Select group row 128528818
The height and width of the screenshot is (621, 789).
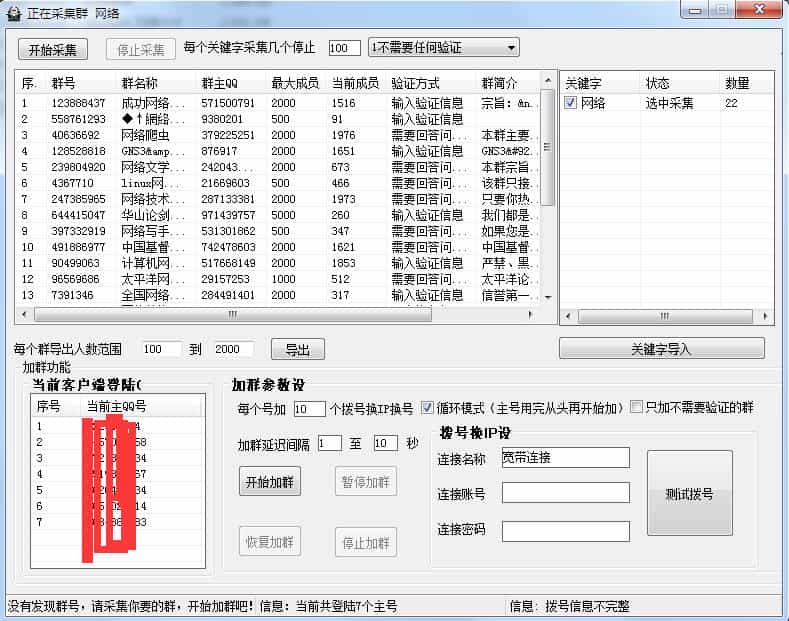(278, 151)
